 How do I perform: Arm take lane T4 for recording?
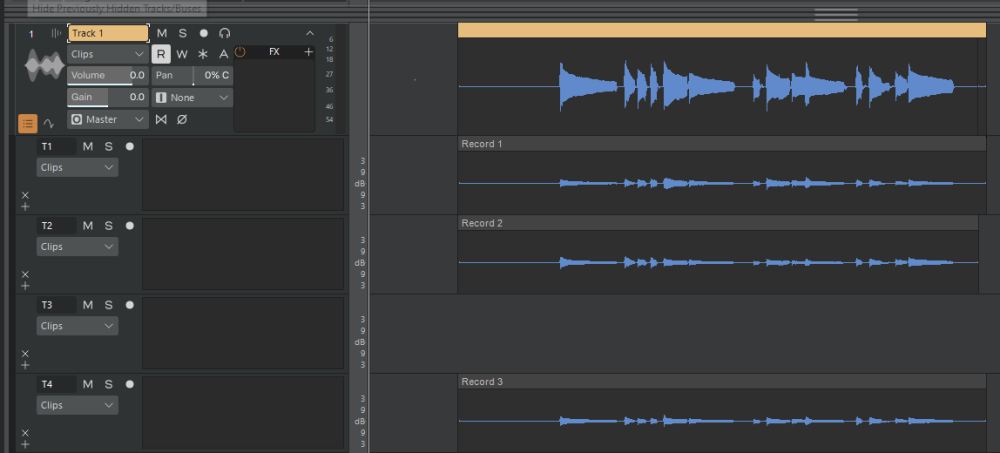[130, 384]
